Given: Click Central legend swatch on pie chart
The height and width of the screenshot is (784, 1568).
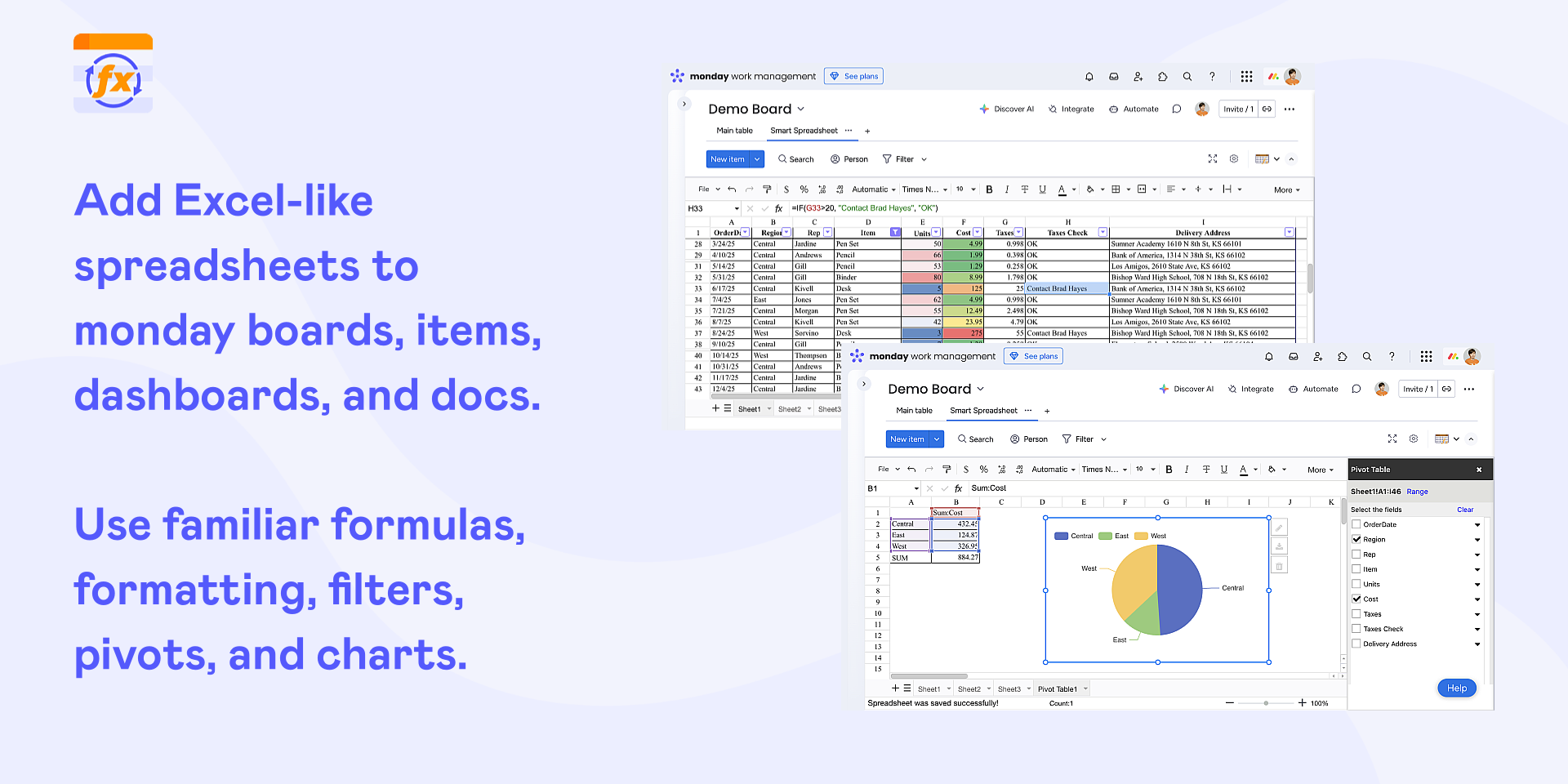Looking at the screenshot, I should click(1061, 537).
